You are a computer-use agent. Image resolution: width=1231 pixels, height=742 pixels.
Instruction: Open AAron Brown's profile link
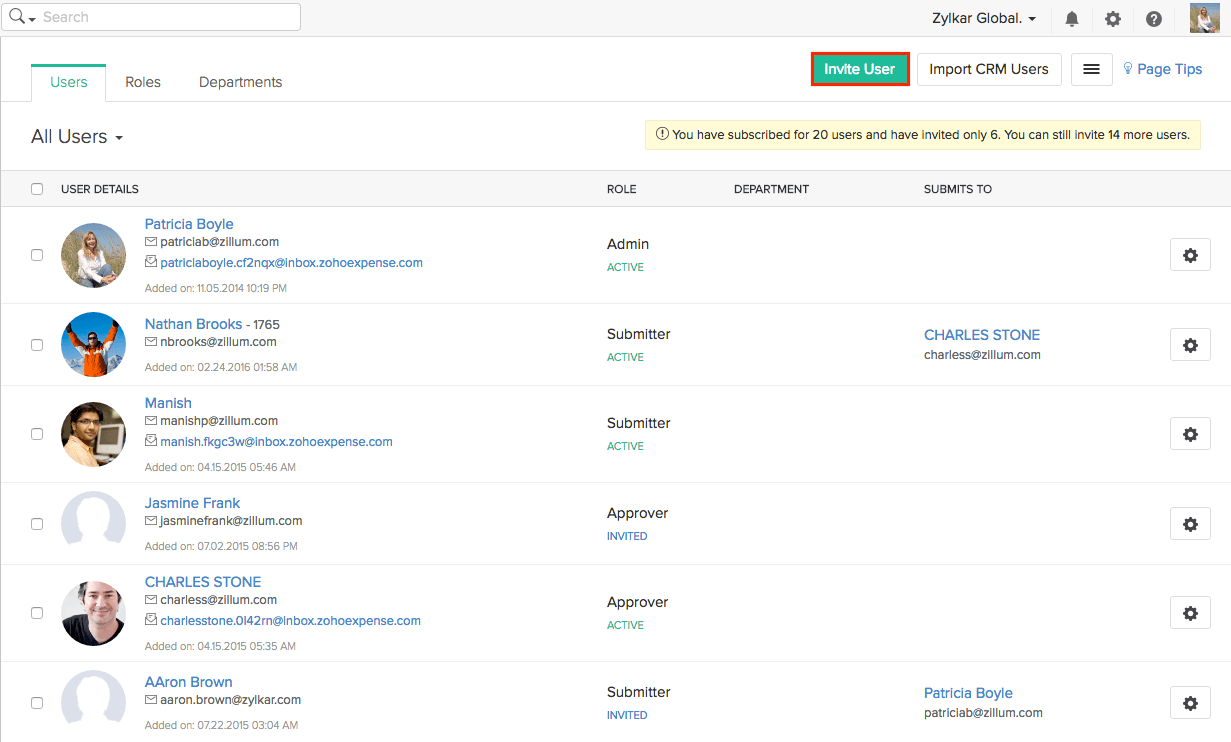189,682
